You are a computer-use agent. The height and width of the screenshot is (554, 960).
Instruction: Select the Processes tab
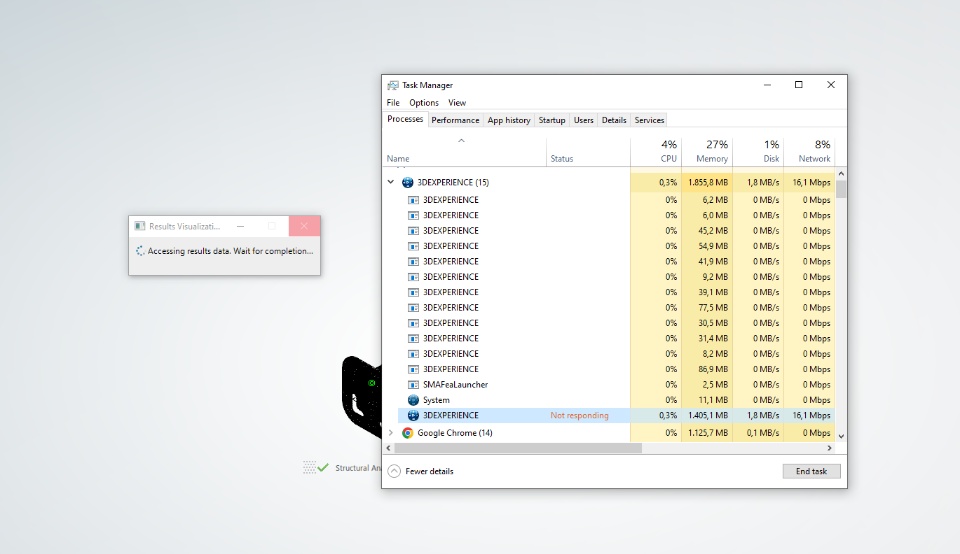[x=405, y=119]
